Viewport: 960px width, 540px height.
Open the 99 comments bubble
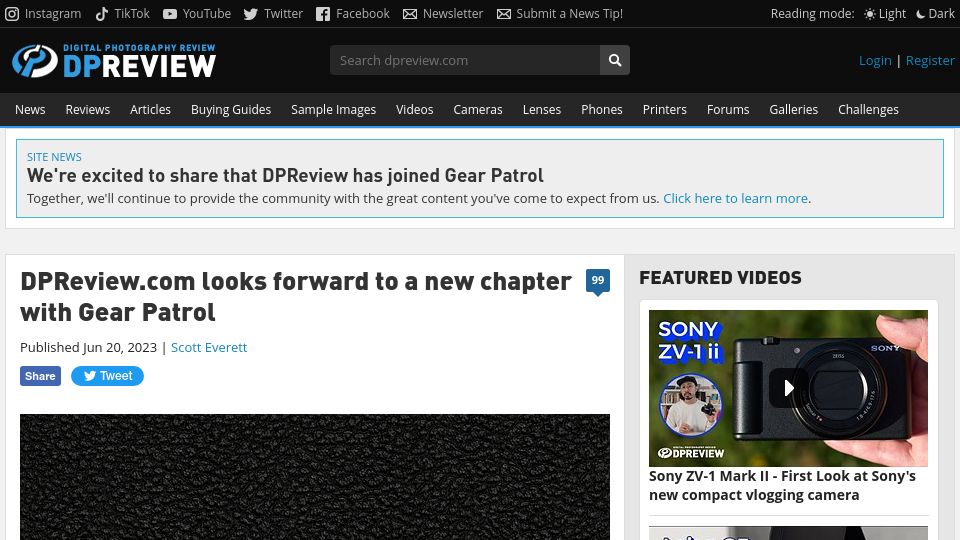(598, 282)
